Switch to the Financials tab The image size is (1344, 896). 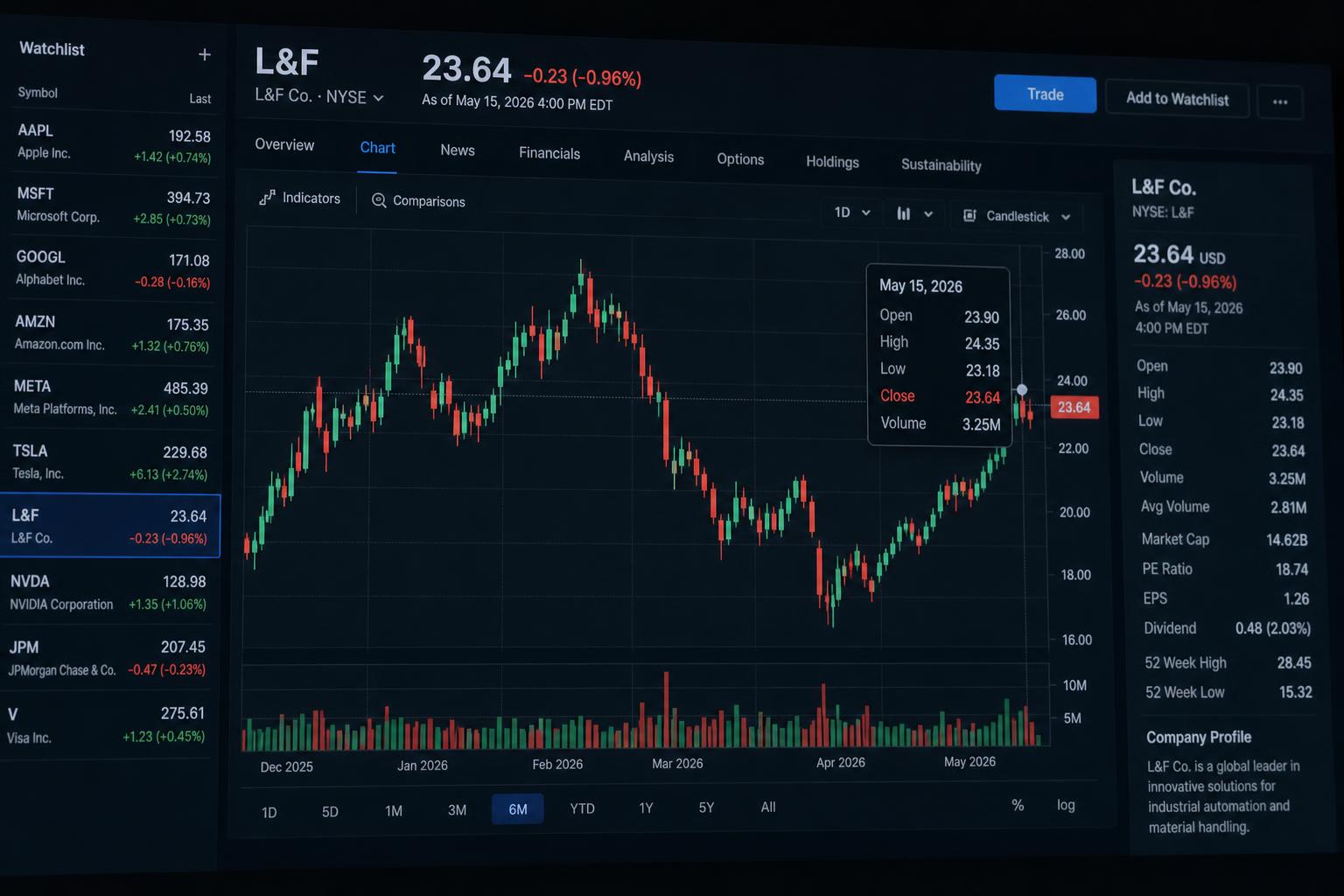549,153
